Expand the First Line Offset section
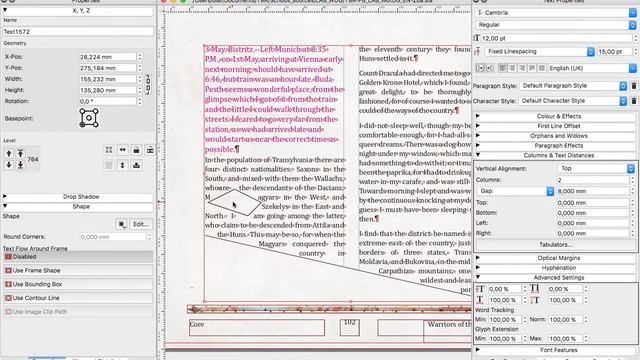The width and height of the screenshot is (640, 360). coord(555,126)
